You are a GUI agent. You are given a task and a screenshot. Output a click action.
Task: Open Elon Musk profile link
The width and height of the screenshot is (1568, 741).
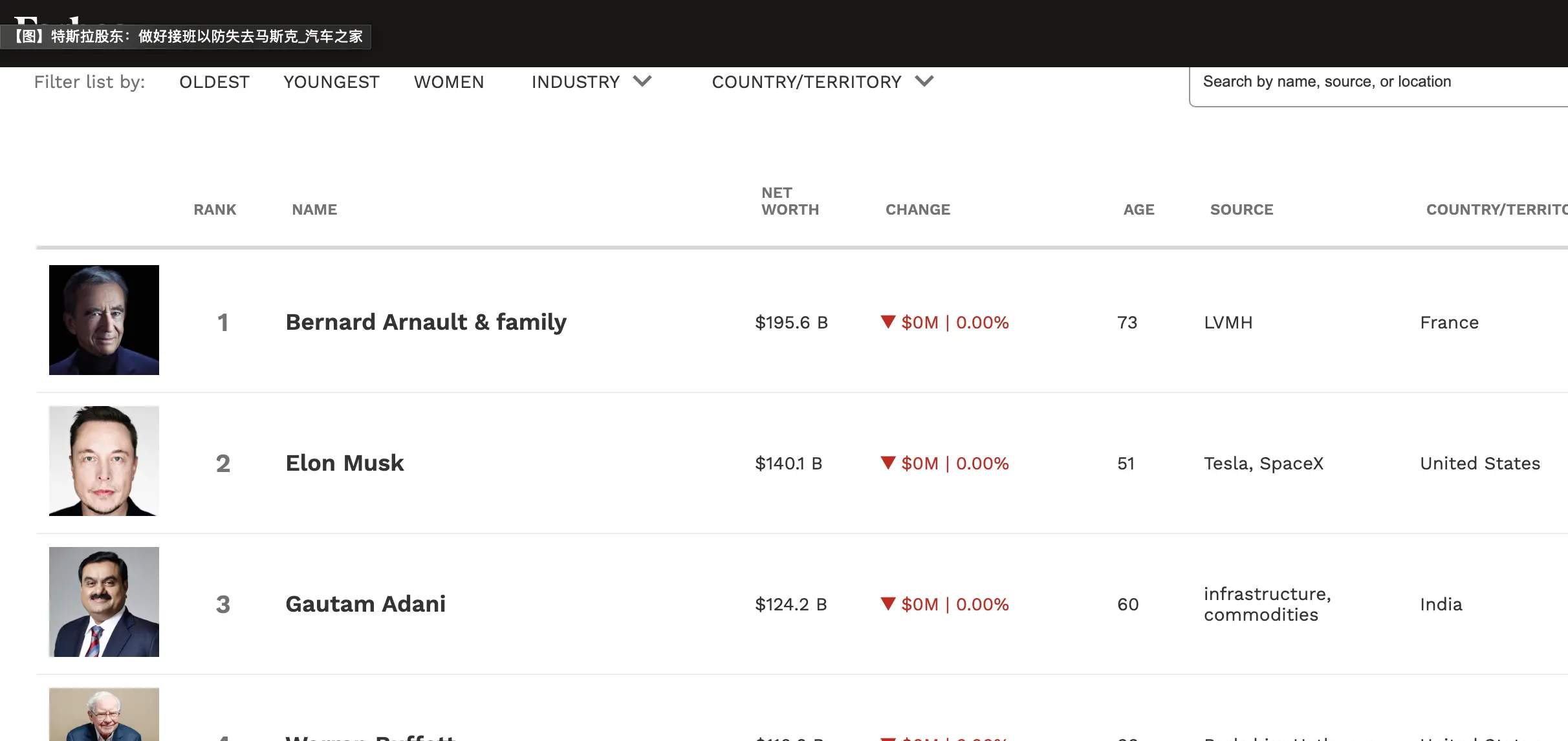tap(345, 463)
